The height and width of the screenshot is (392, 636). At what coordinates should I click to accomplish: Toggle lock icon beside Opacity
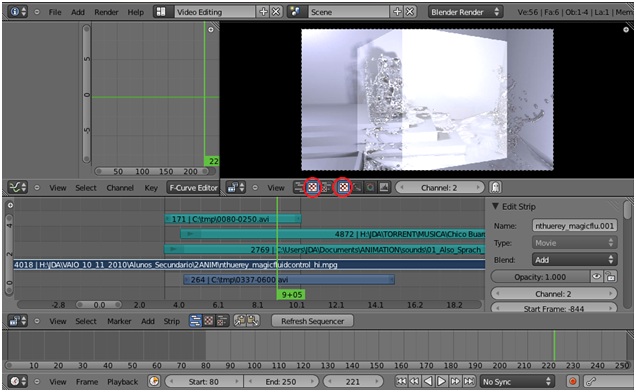610,277
